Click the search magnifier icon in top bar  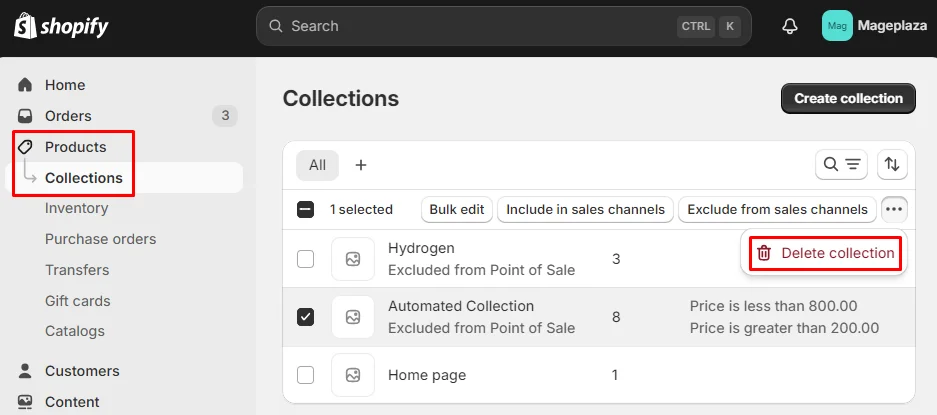(275, 26)
